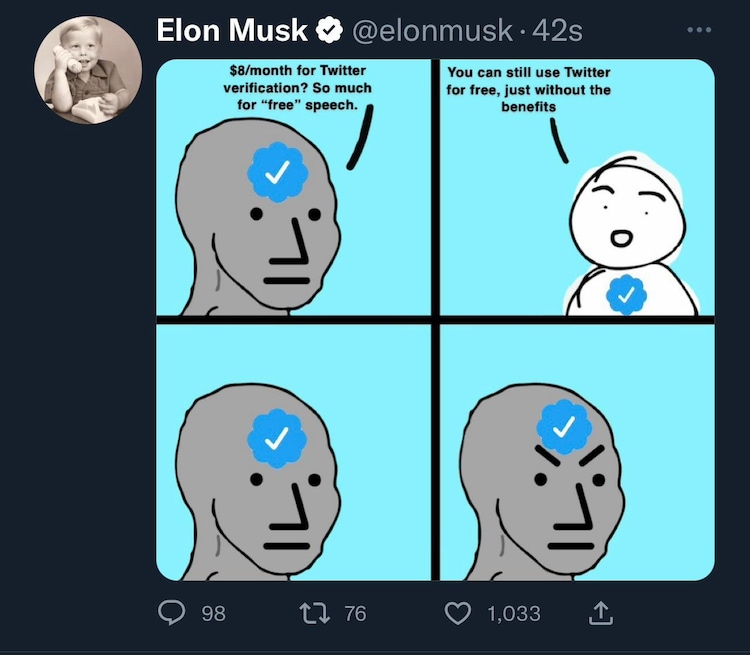Image resolution: width=750 pixels, height=655 pixels.
Task: Click the 1,033 likes count
Action: (514, 613)
